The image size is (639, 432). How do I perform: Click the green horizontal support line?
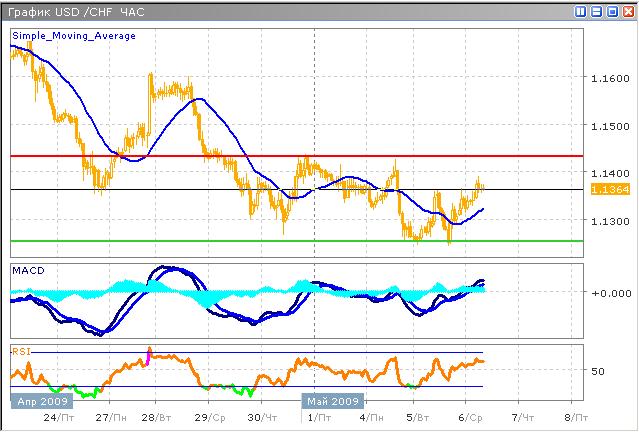[300, 241]
